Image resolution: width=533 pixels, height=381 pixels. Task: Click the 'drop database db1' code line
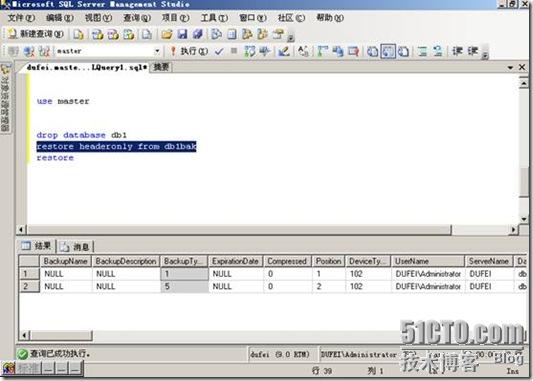pyautogui.click(x=82, y=135)
